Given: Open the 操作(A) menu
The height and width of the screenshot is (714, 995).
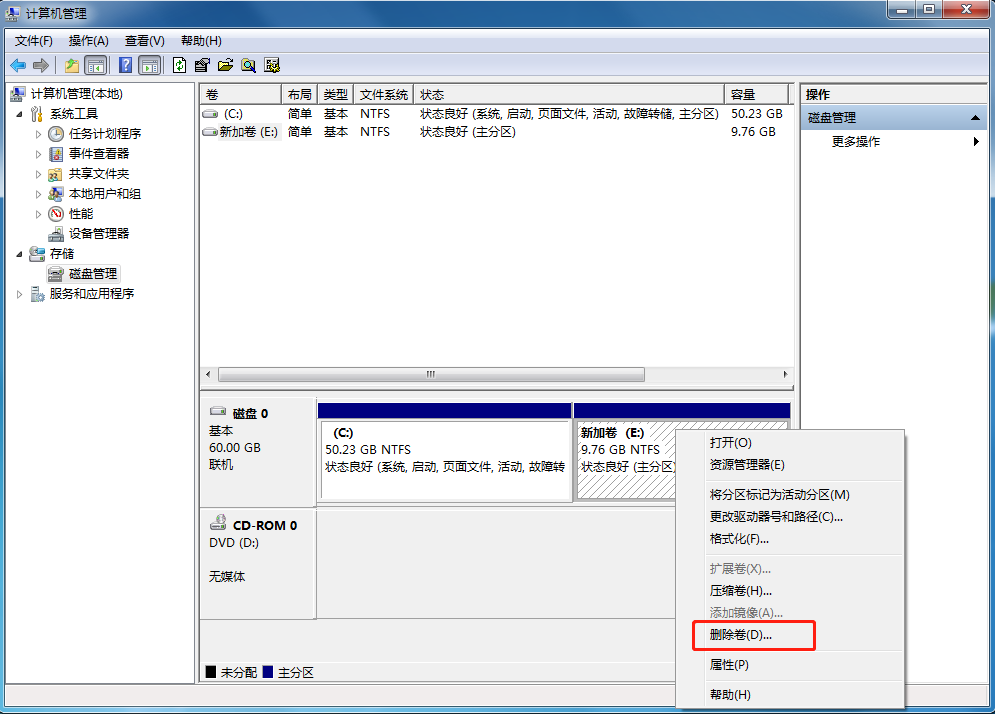Looking at the screenshot, I should [89, 41].
